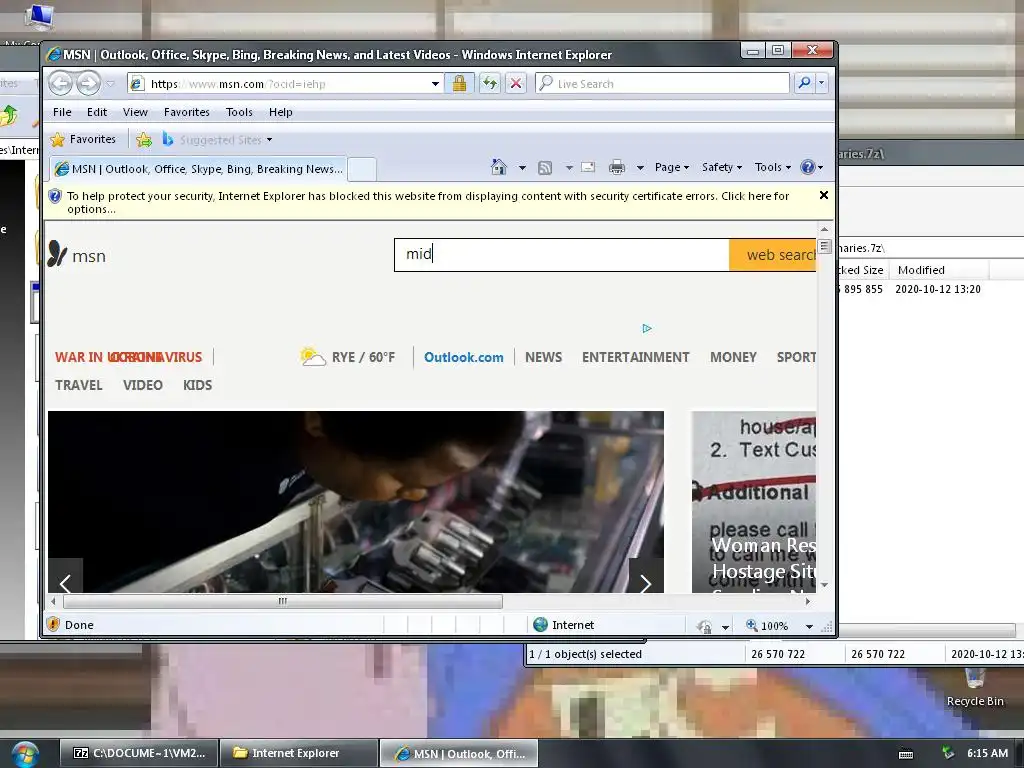1024x768 pixels.
Task: Click the 100% zoom level button
Action: click(x=767, y=626)
